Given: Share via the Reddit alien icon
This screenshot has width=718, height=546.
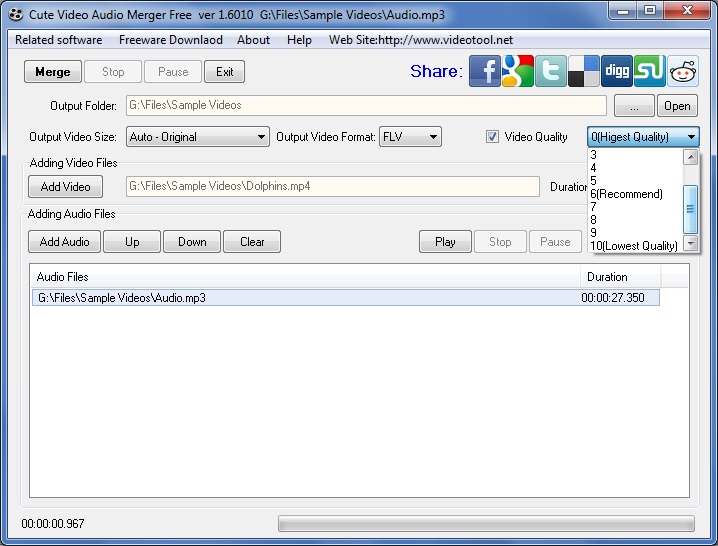Looking at the screenshot, I should coord(683,71).
